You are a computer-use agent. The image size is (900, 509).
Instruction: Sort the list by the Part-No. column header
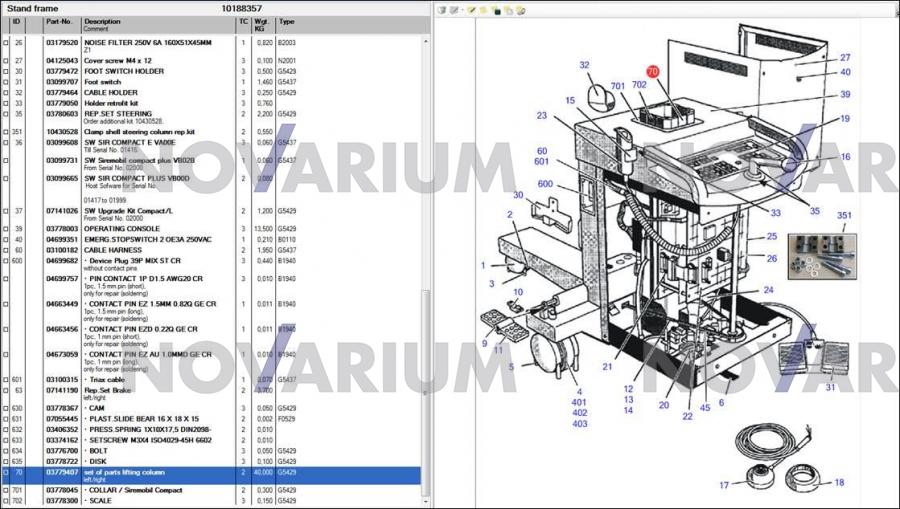tap(60, 21)
